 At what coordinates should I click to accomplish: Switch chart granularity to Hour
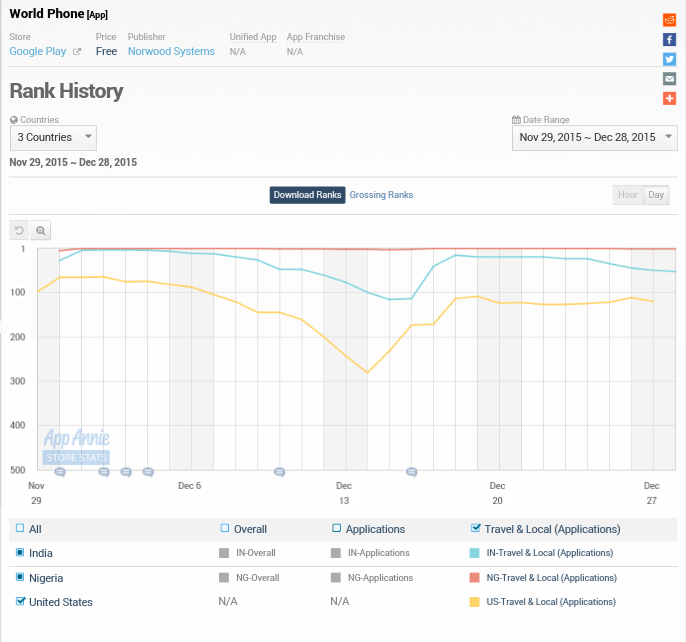(627, 195)
